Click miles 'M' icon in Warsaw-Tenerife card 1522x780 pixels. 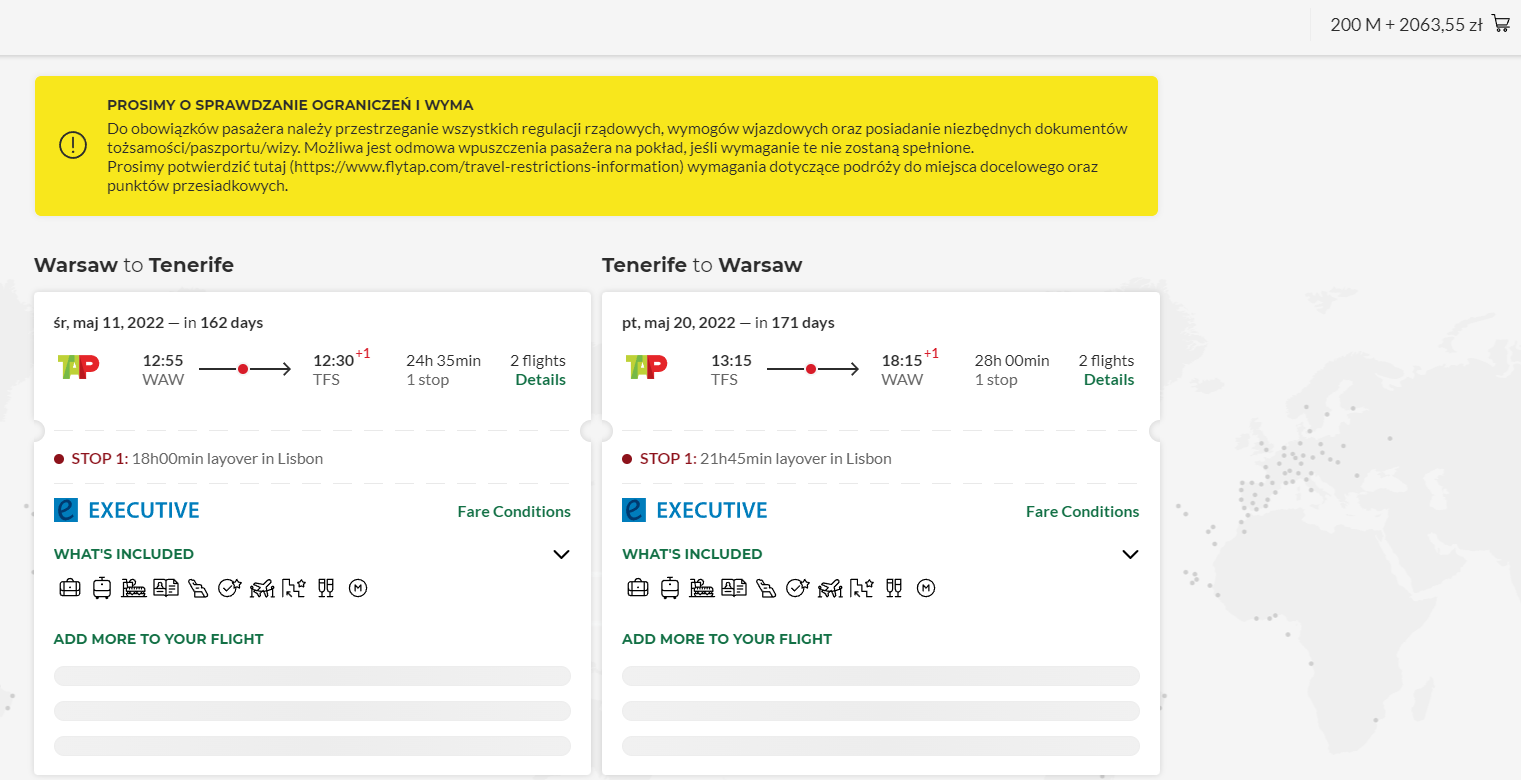pyautogui.click(x=358, y=588)
